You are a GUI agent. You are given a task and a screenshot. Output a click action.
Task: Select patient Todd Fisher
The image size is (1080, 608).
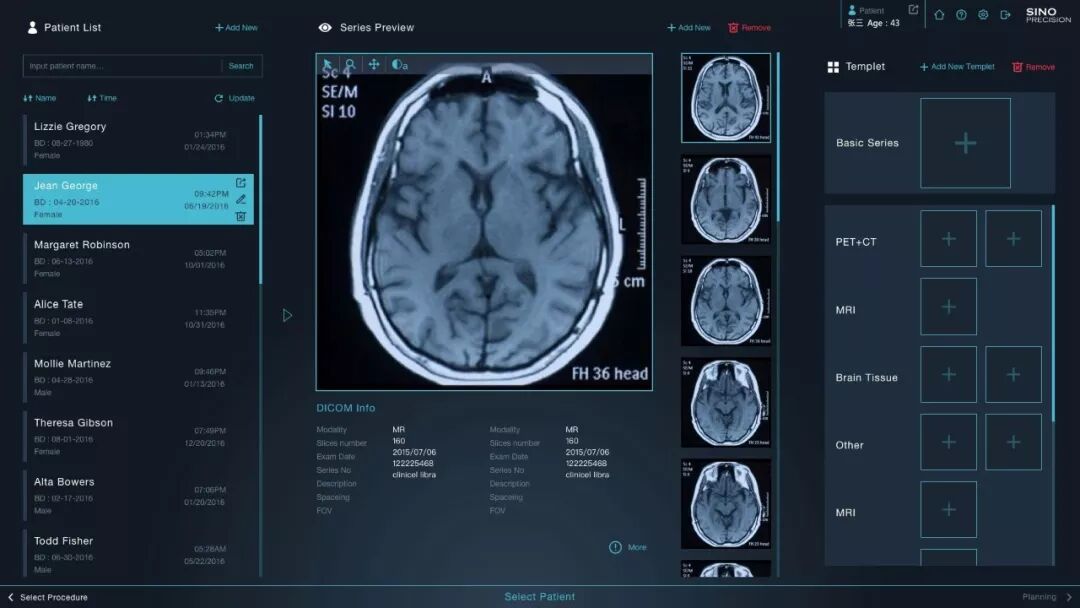[138, 555]
